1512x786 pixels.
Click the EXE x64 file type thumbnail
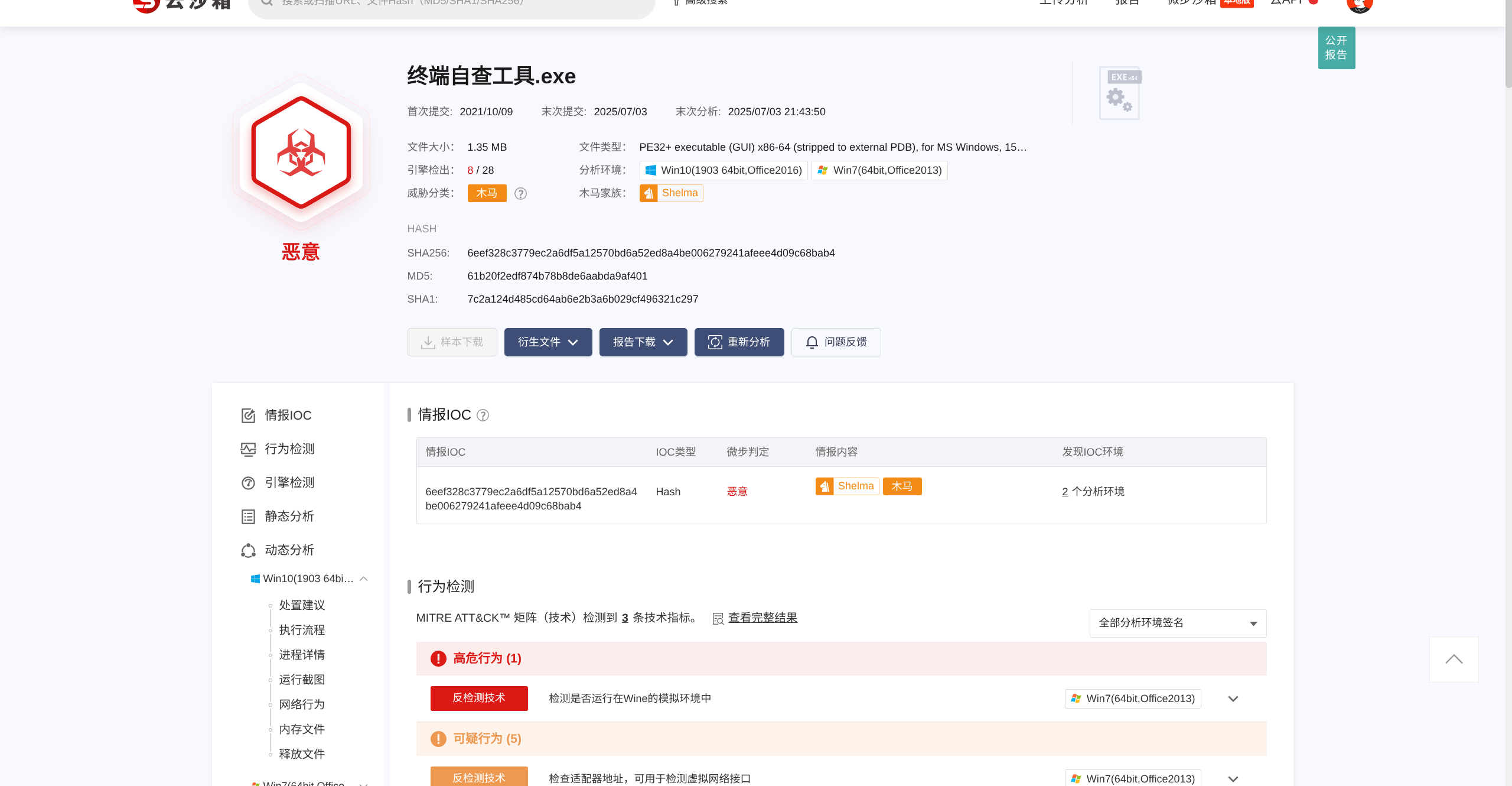click(x=1120, y=93)
